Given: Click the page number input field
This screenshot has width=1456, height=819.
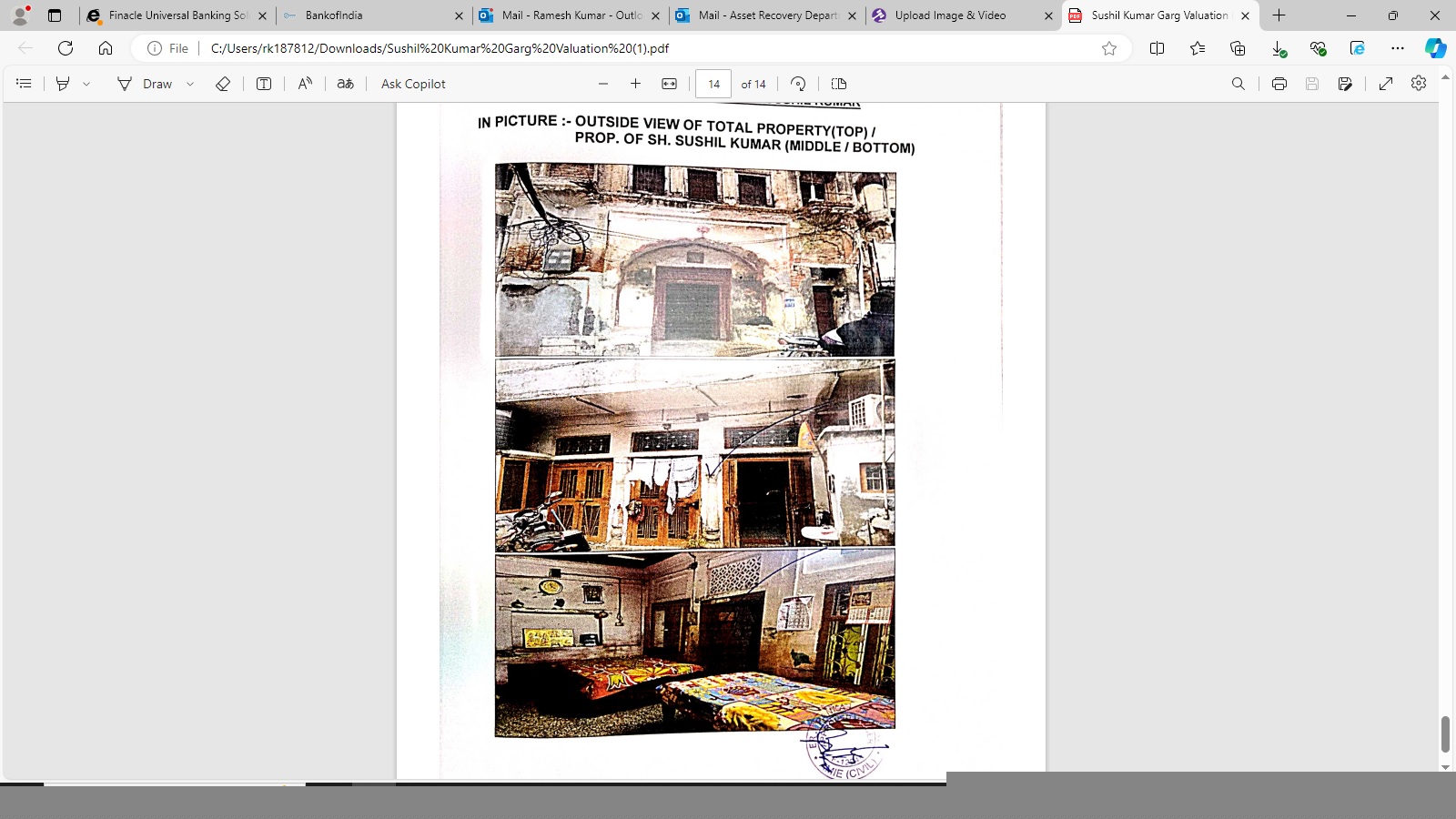Looking at the screenshot, I should (713, 84).
